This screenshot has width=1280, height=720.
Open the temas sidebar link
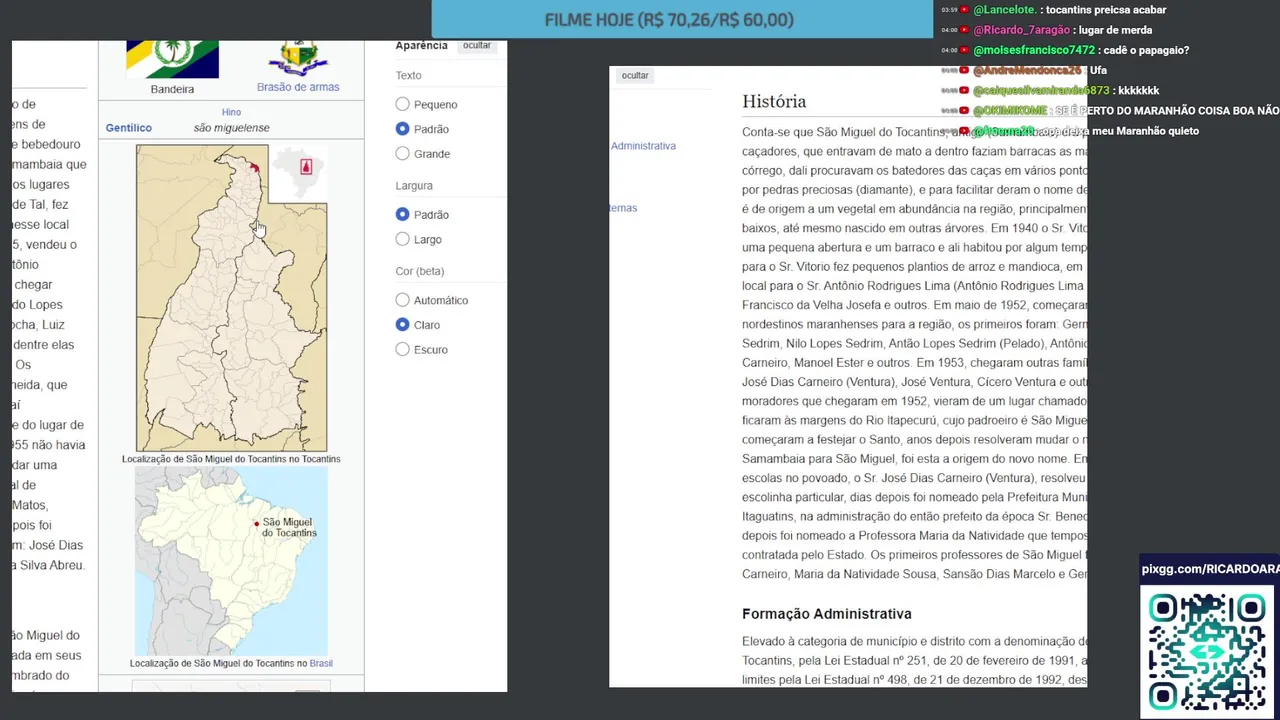pyautogui.click(x=623, y=208)
